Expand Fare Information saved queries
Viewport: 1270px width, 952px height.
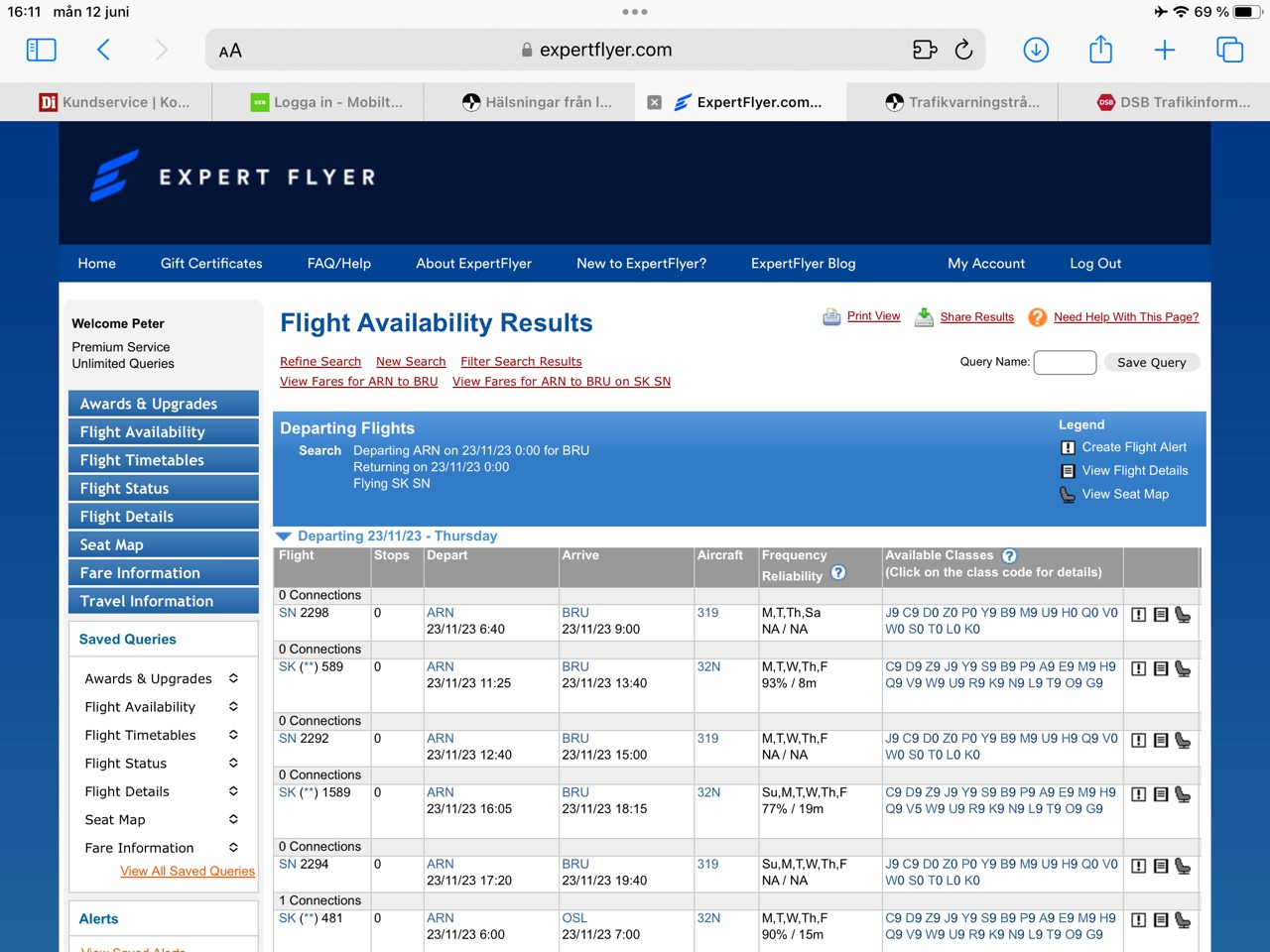pos(233,848)
